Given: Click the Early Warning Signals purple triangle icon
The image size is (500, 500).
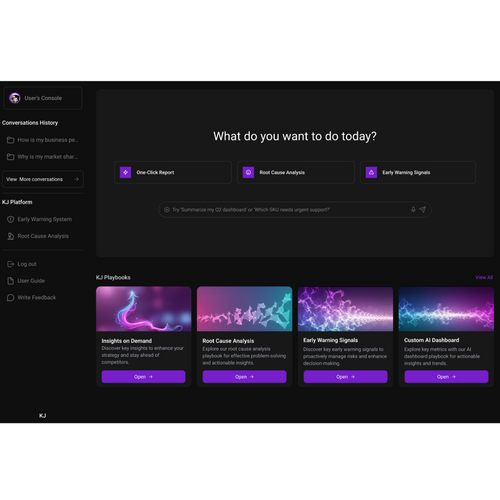Looking at the screenshot, I should click(x=371, y=172).
